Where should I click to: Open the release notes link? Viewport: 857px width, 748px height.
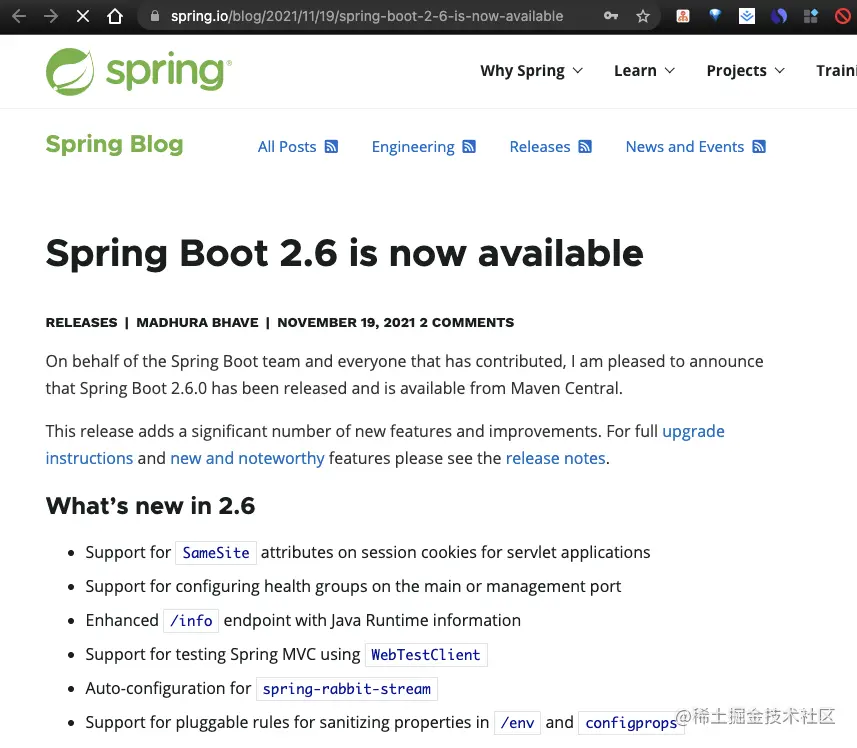[555, 458]
